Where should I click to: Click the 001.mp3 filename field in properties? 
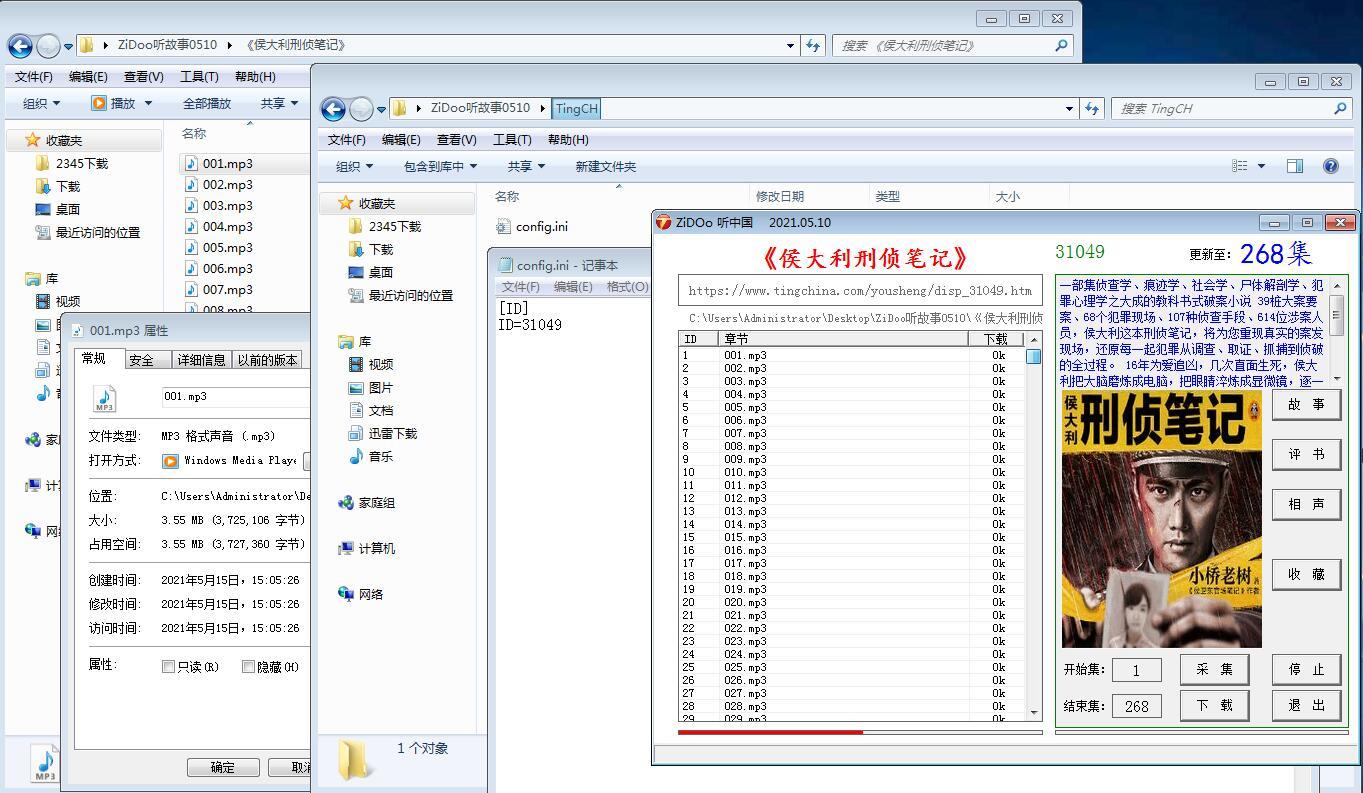coord(236,397)
